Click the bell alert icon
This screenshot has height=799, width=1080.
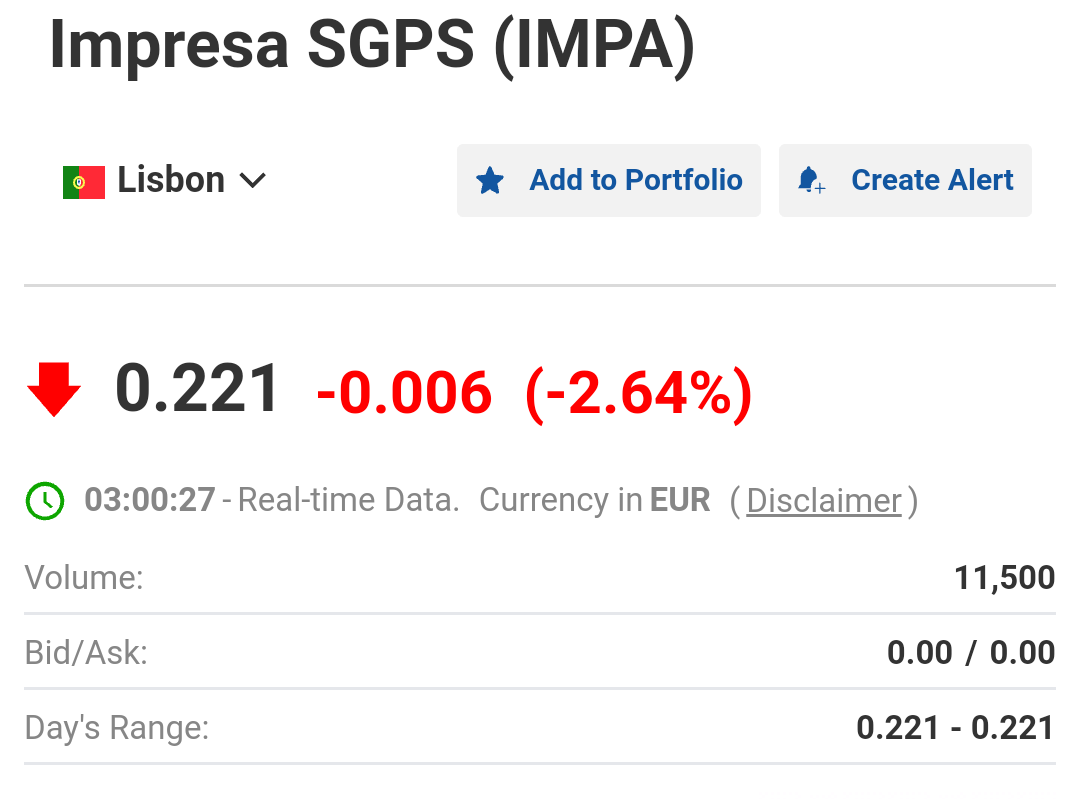coord(810,181)
